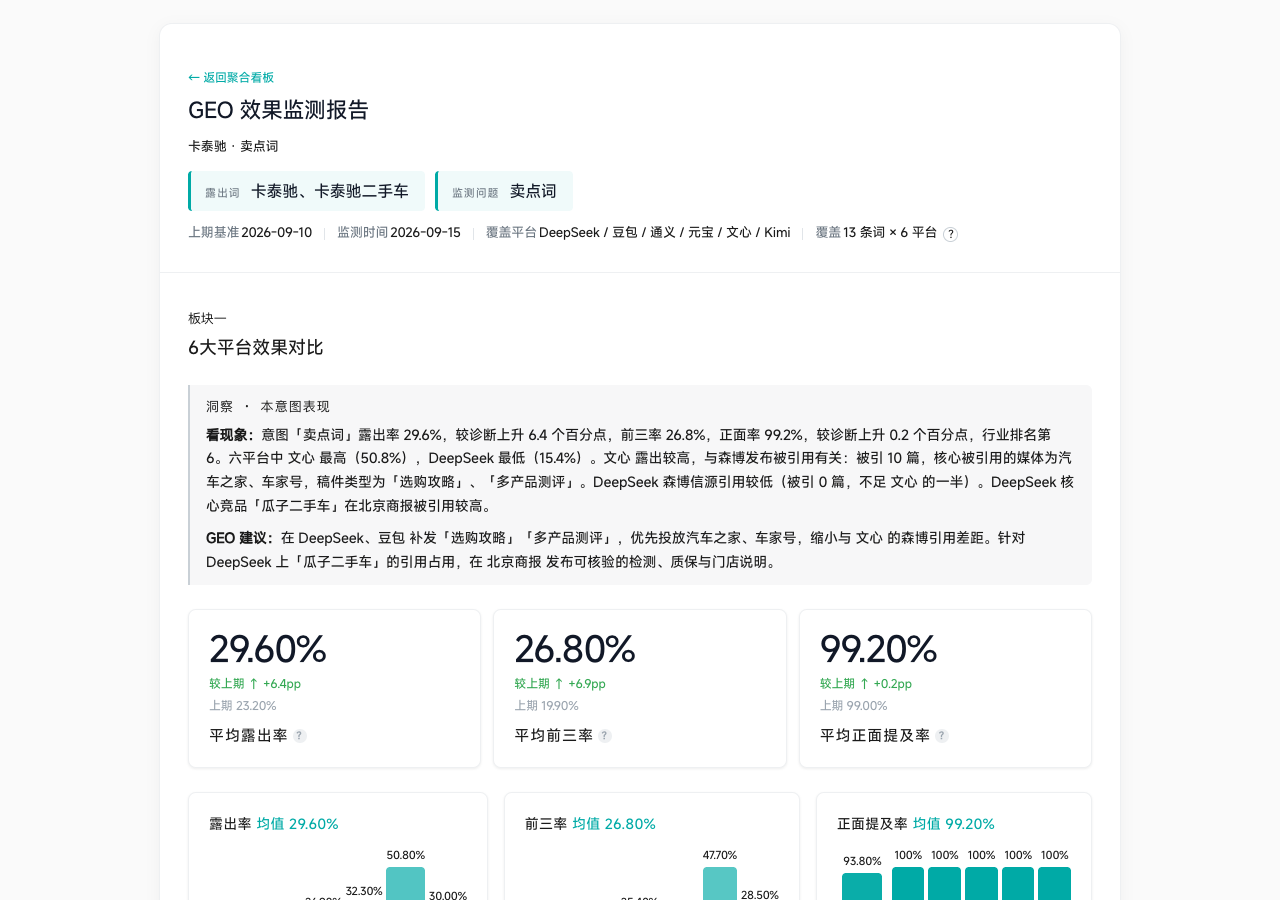Image resolution: width=1280 pixels, height=900 pixels.
Task: Click the 99.20% KPI value
Action: 878,649
